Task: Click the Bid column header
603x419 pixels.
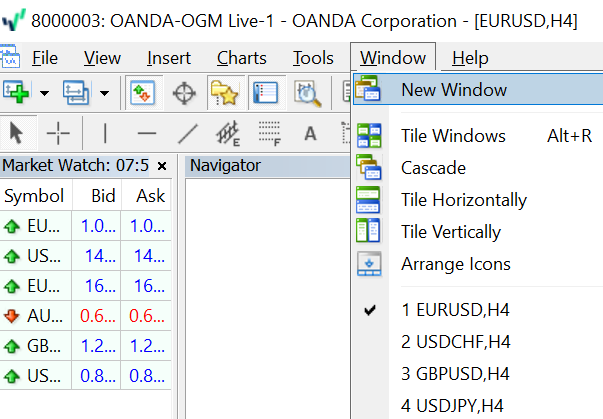Action: point(97,196)
